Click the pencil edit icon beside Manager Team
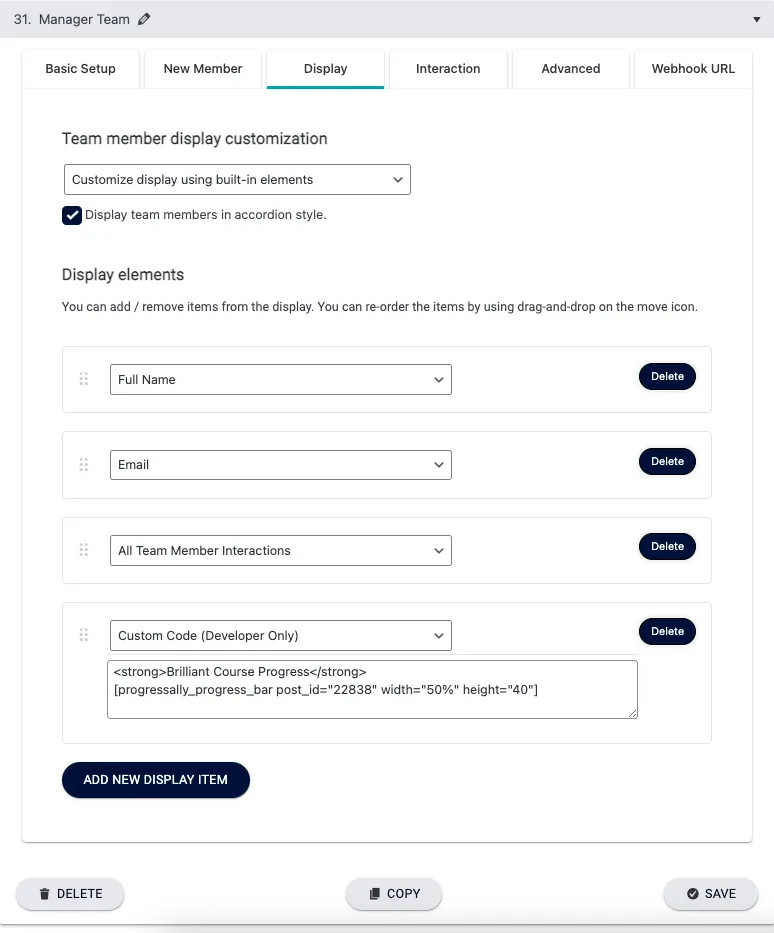Viewport: 774px width, 933px height. pos(144,18)
